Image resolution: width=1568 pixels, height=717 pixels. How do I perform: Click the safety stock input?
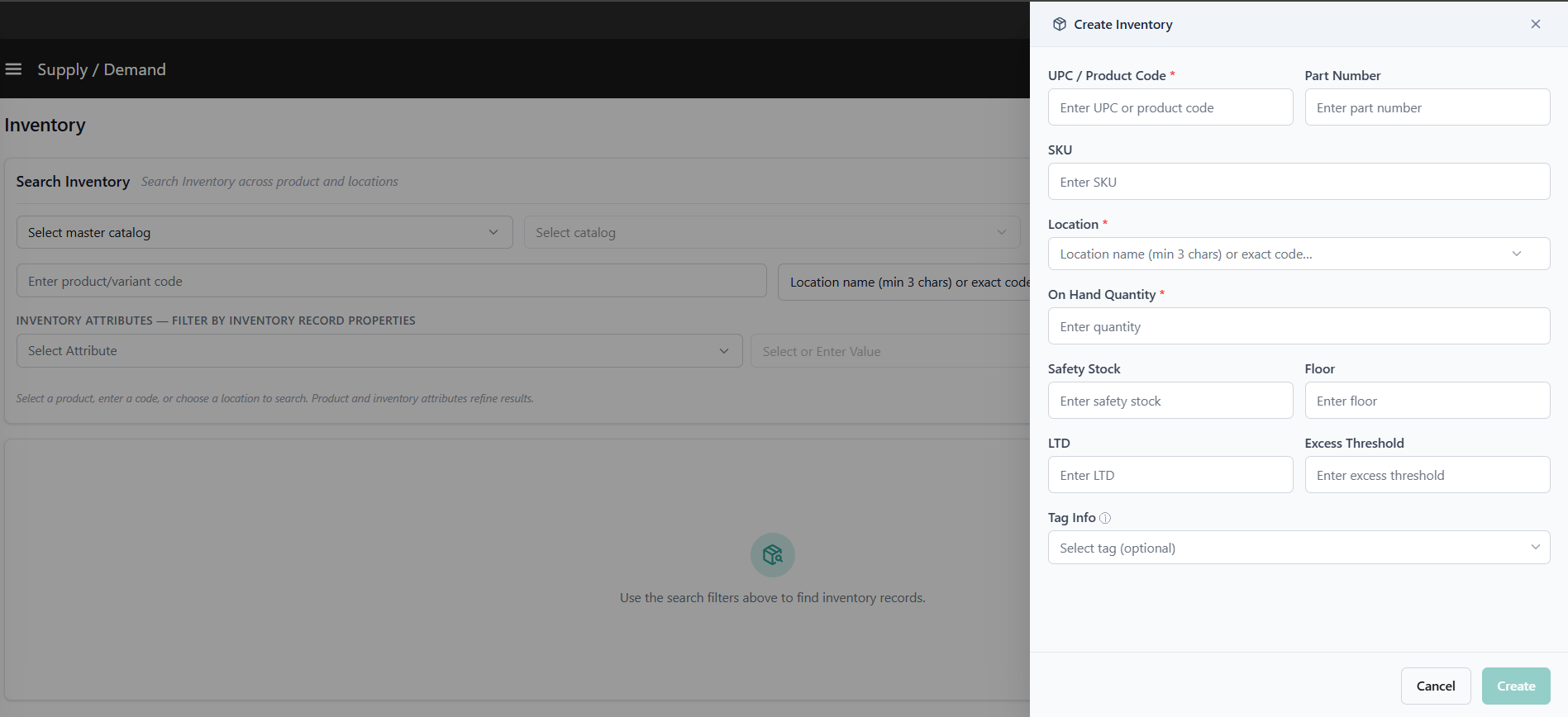(1170, 401)
